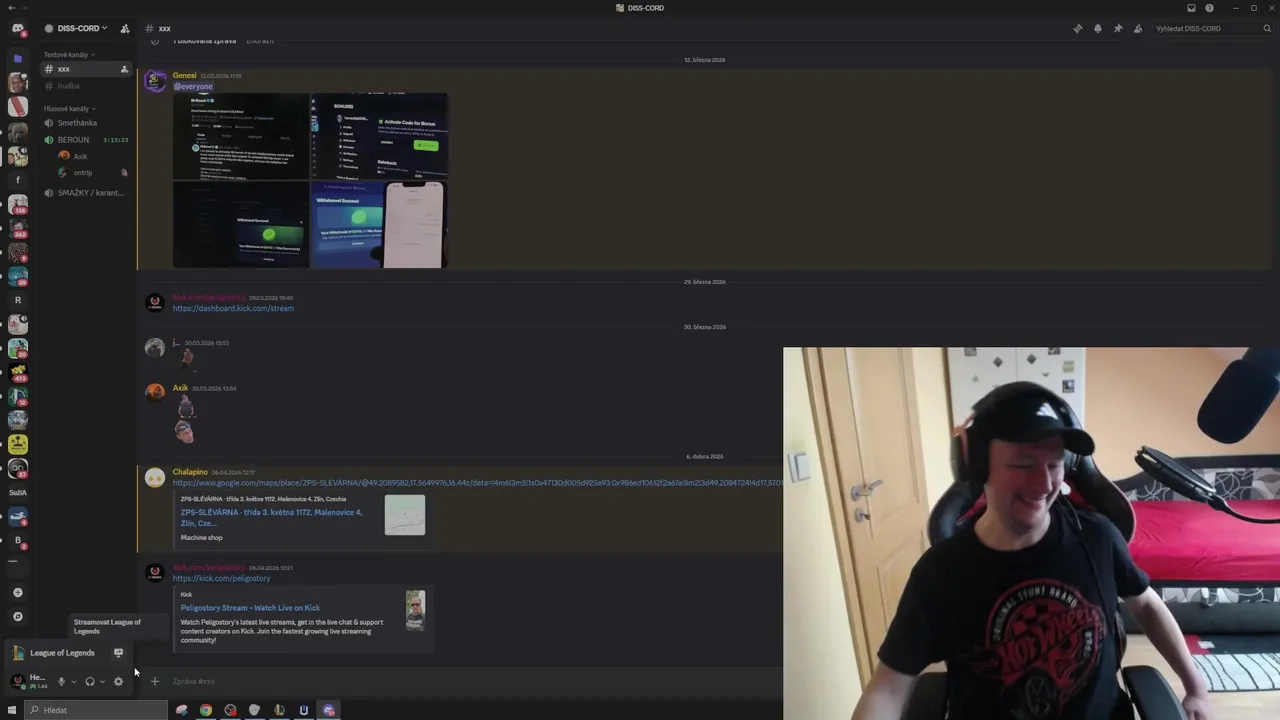Open Chalapino's yellow avatar
The width and height of the screenshot is (1280, 720).
coord(154,478)
